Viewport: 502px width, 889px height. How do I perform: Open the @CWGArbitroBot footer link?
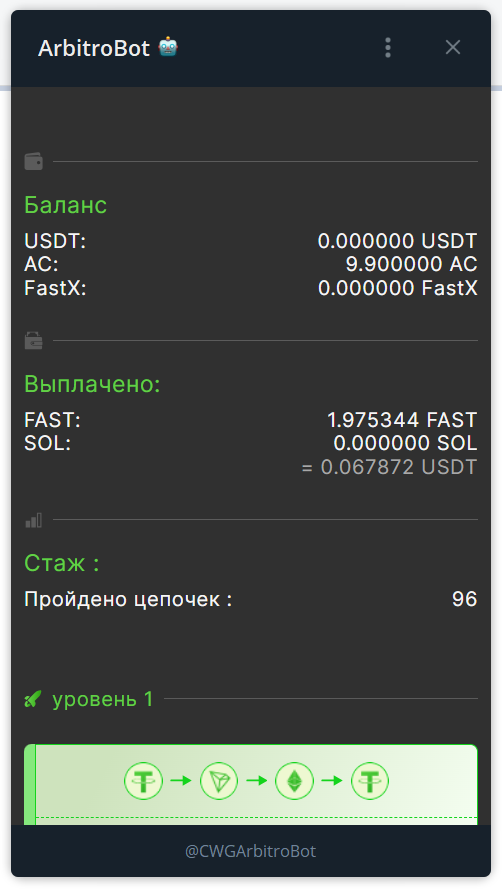251,851
